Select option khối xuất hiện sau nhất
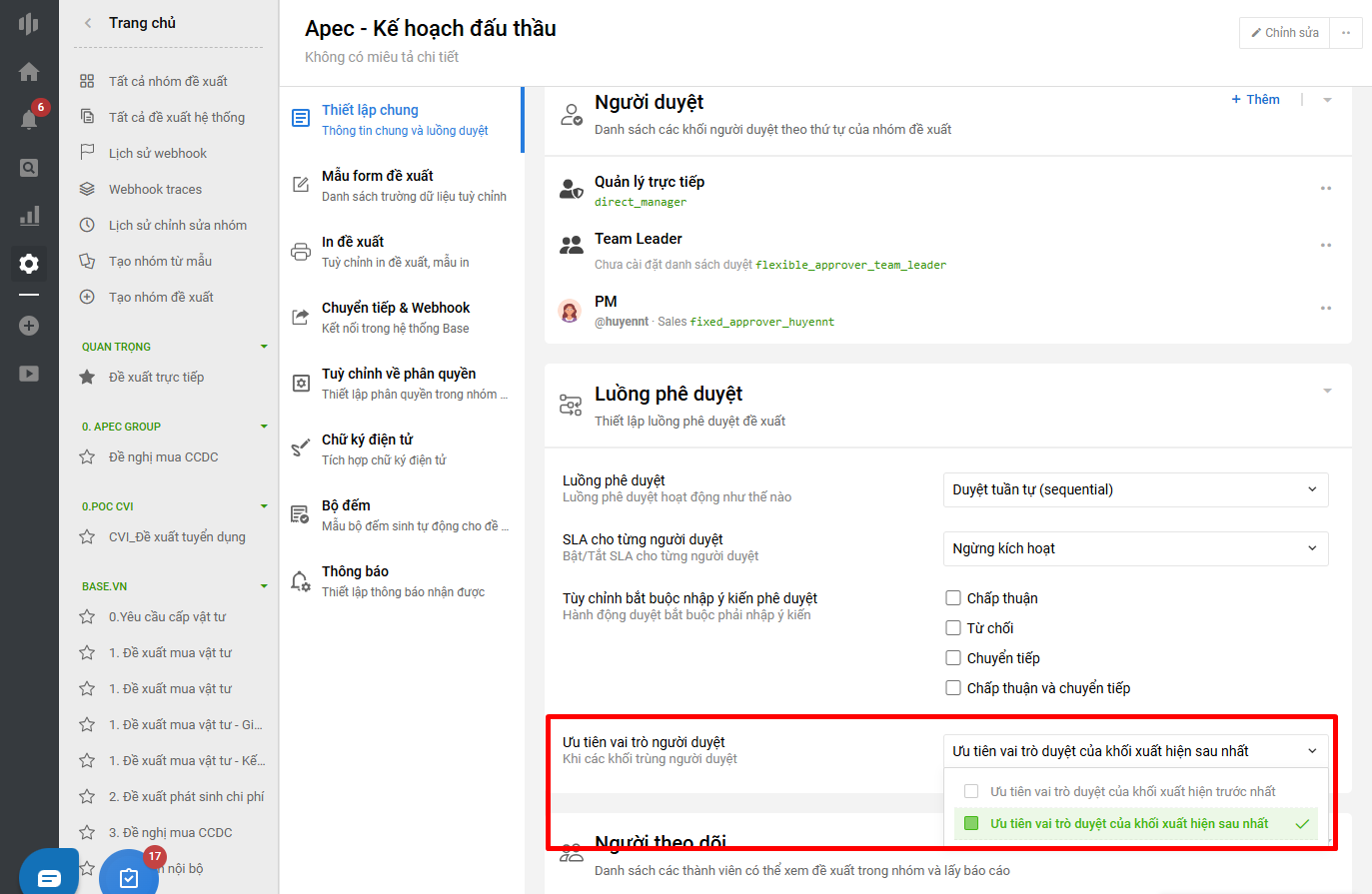1372x894 pixels. (x=1135, y=824)
